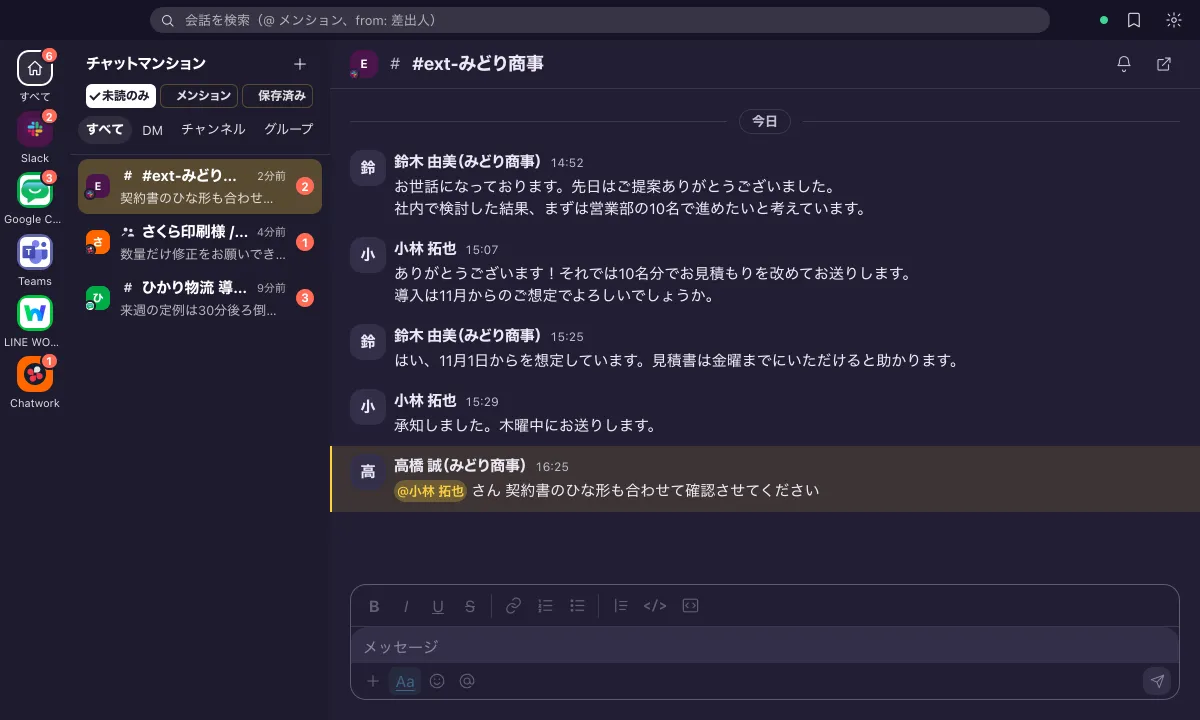Image resolution: width=1200 pixels, height=720 pixels.
Task: Click the 今日 date divider label
Action: coord(765,121)
